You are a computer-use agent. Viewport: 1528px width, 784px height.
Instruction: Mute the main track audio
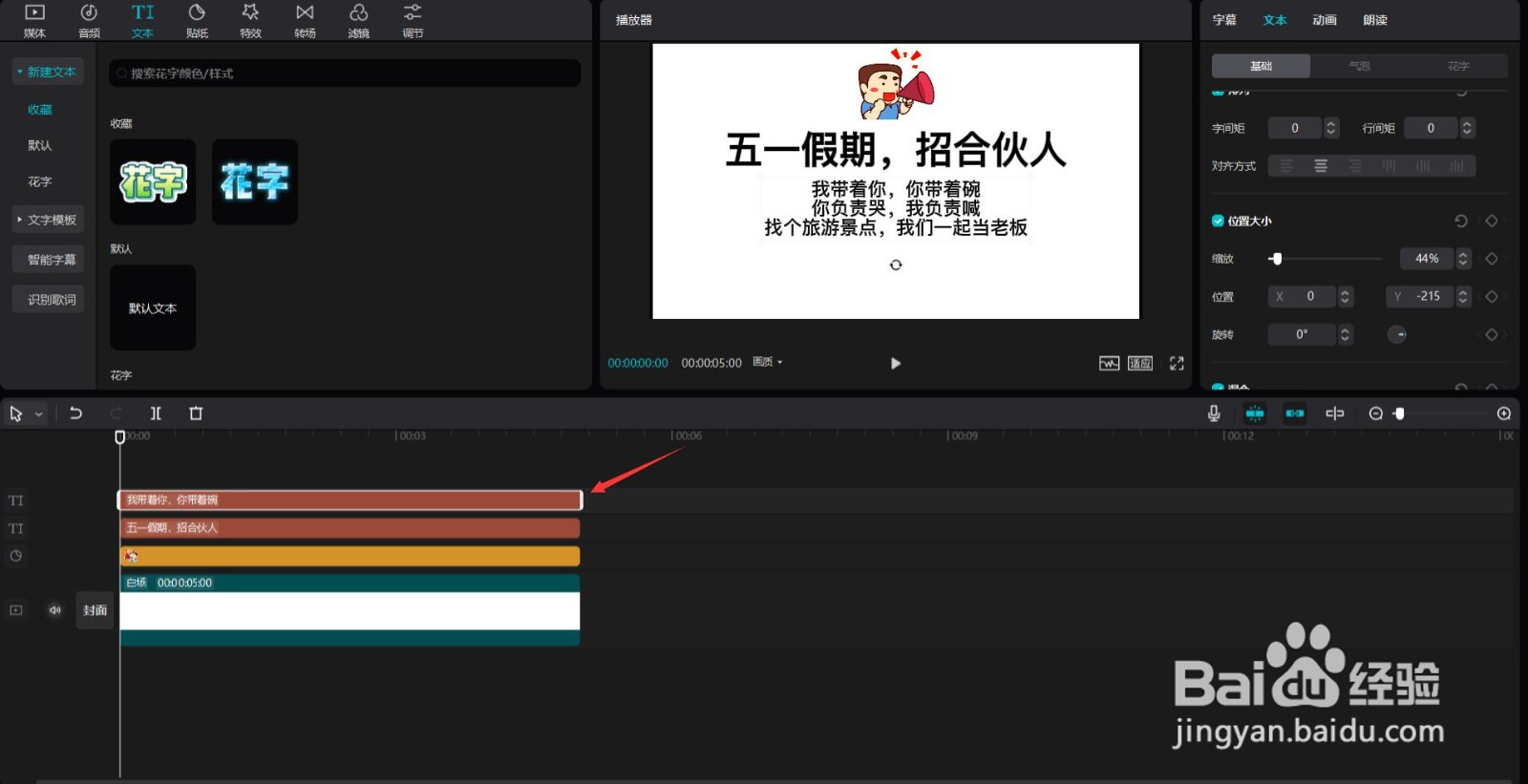point(55,610)
